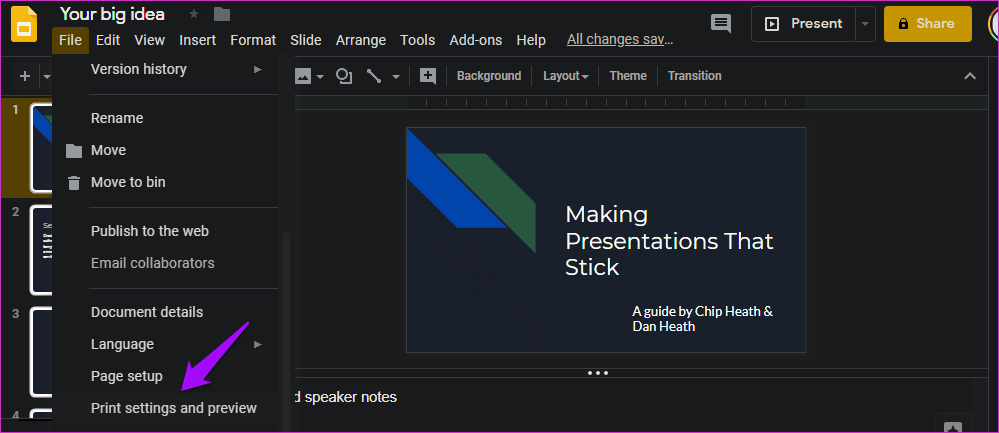Open the Tools menu
This screenshot has height=433, width=999.
(x=417, y=40)
